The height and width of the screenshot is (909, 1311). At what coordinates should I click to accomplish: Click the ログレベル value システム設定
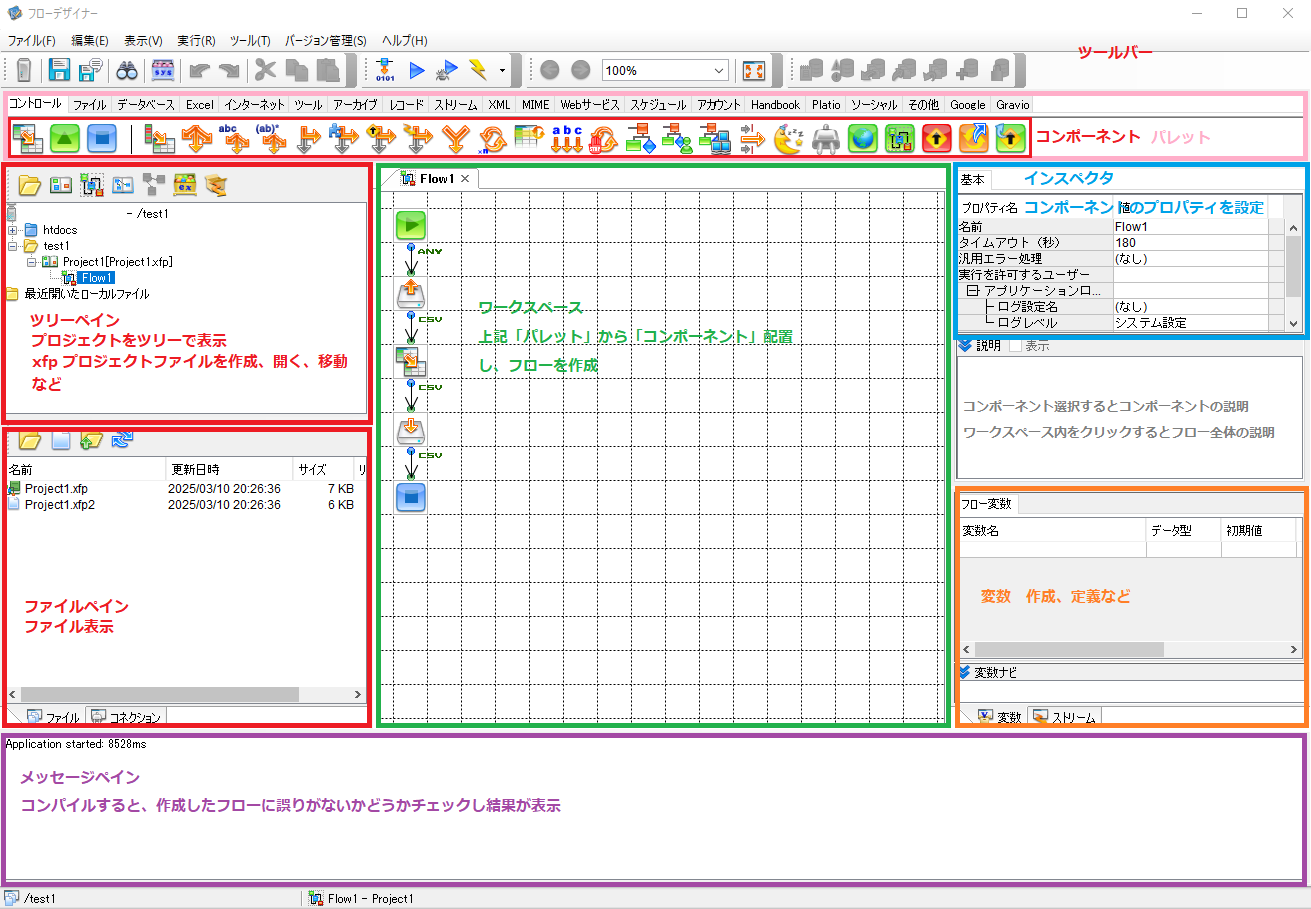tap(1190, 323)
